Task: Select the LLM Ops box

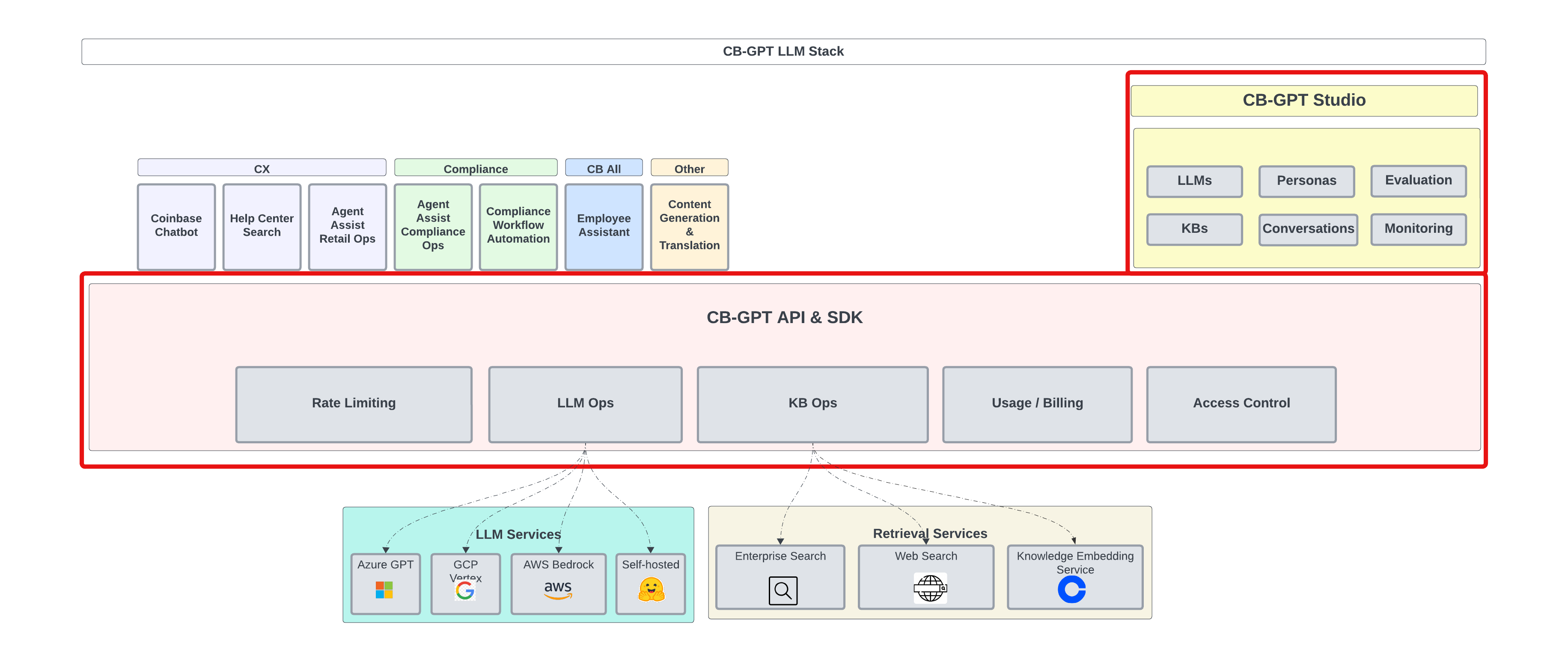Action: click(585, 404)
